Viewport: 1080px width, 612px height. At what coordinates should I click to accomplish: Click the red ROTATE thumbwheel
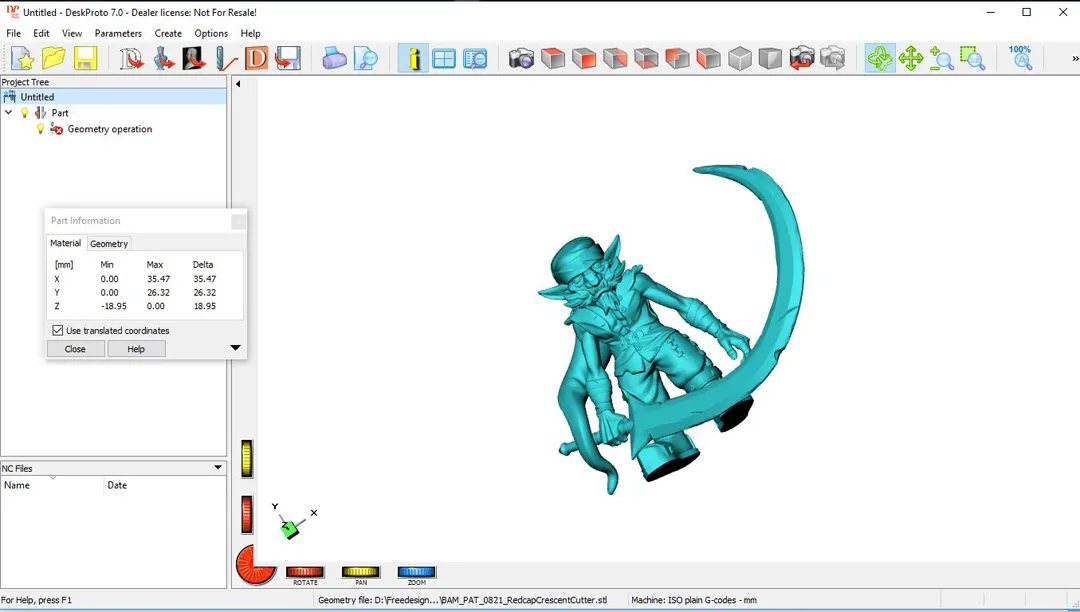(x=304, y=571)
